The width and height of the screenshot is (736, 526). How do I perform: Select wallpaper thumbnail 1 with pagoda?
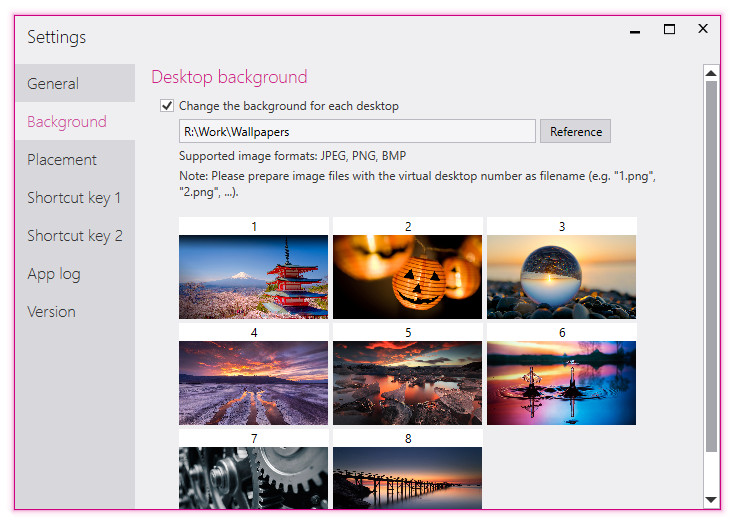[x=253, y=277]
